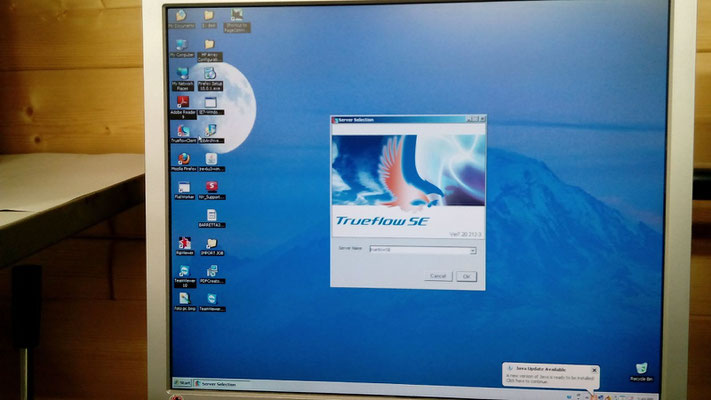Screen dimensions: 711x400
Task: Open the Recycle Bin
Action: pos(642,372)
